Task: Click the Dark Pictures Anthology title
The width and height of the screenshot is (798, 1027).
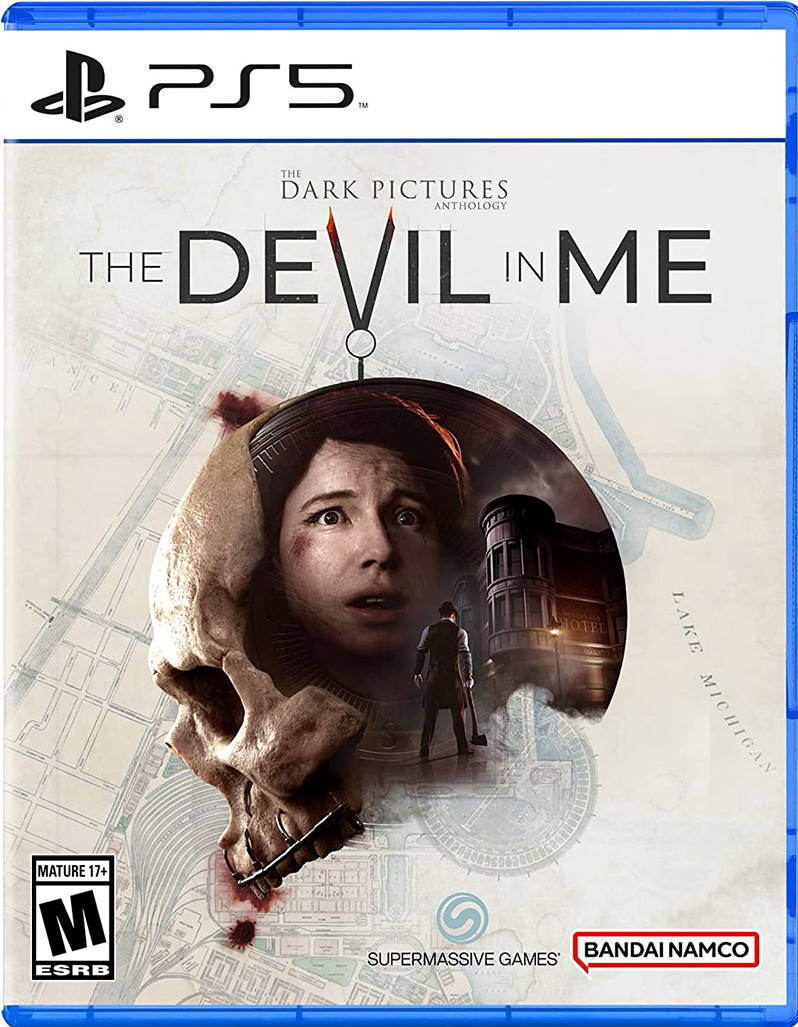Action: [x=394, y=191]
